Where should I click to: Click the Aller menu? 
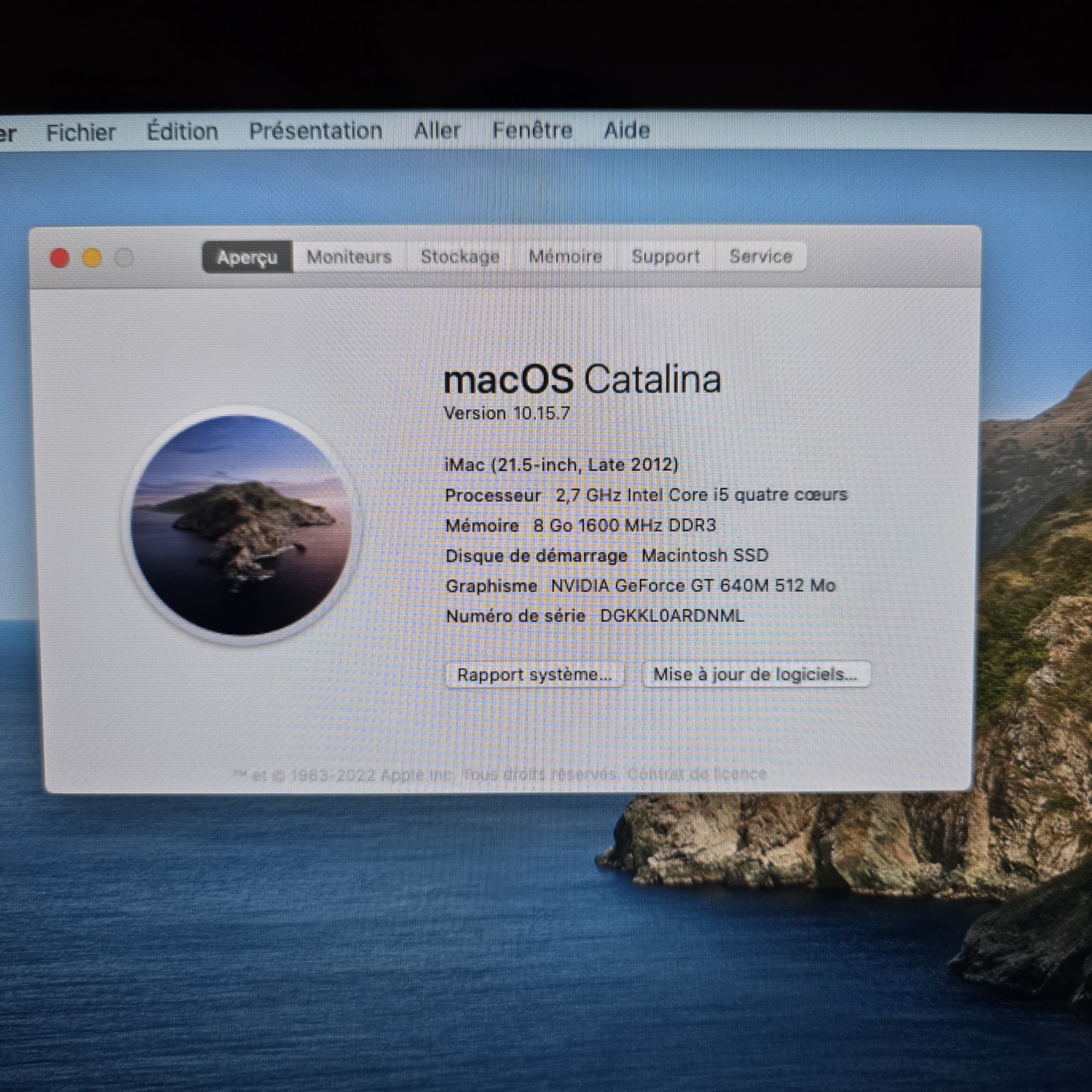pyautogui.click(x=437, y=130)
